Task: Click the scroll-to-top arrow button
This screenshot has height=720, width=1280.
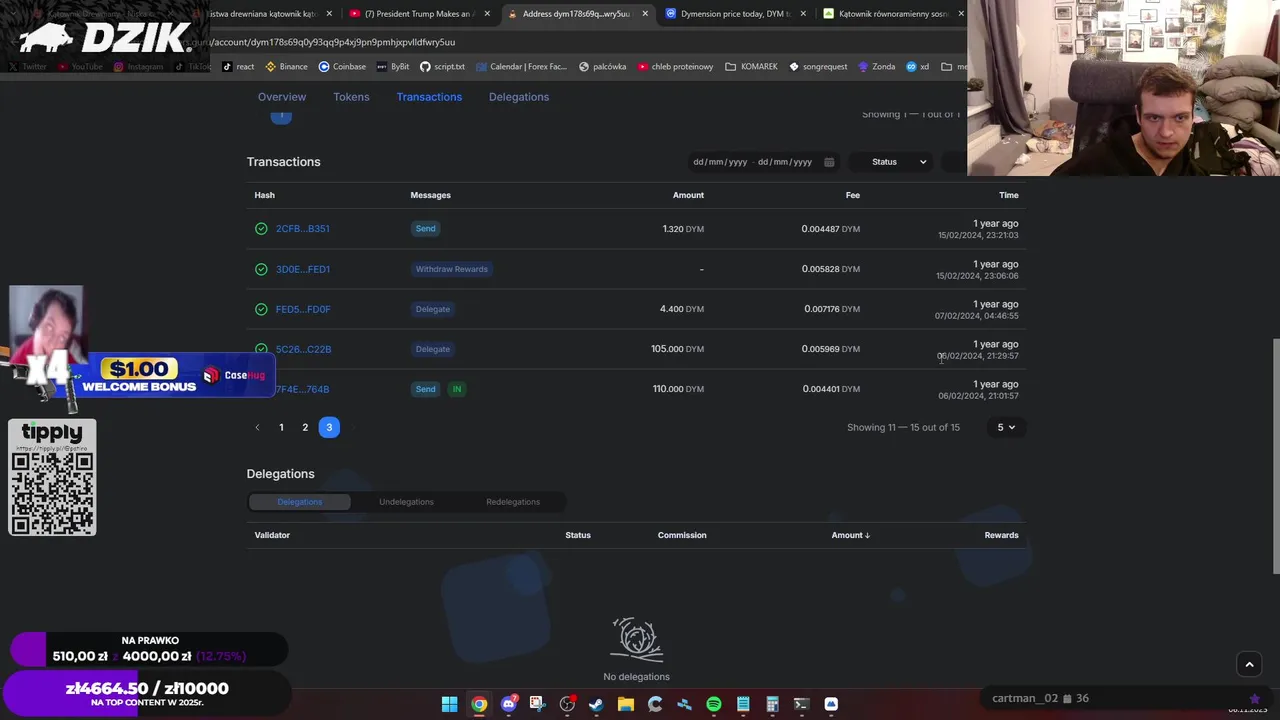Action: tap(1249, 663)
